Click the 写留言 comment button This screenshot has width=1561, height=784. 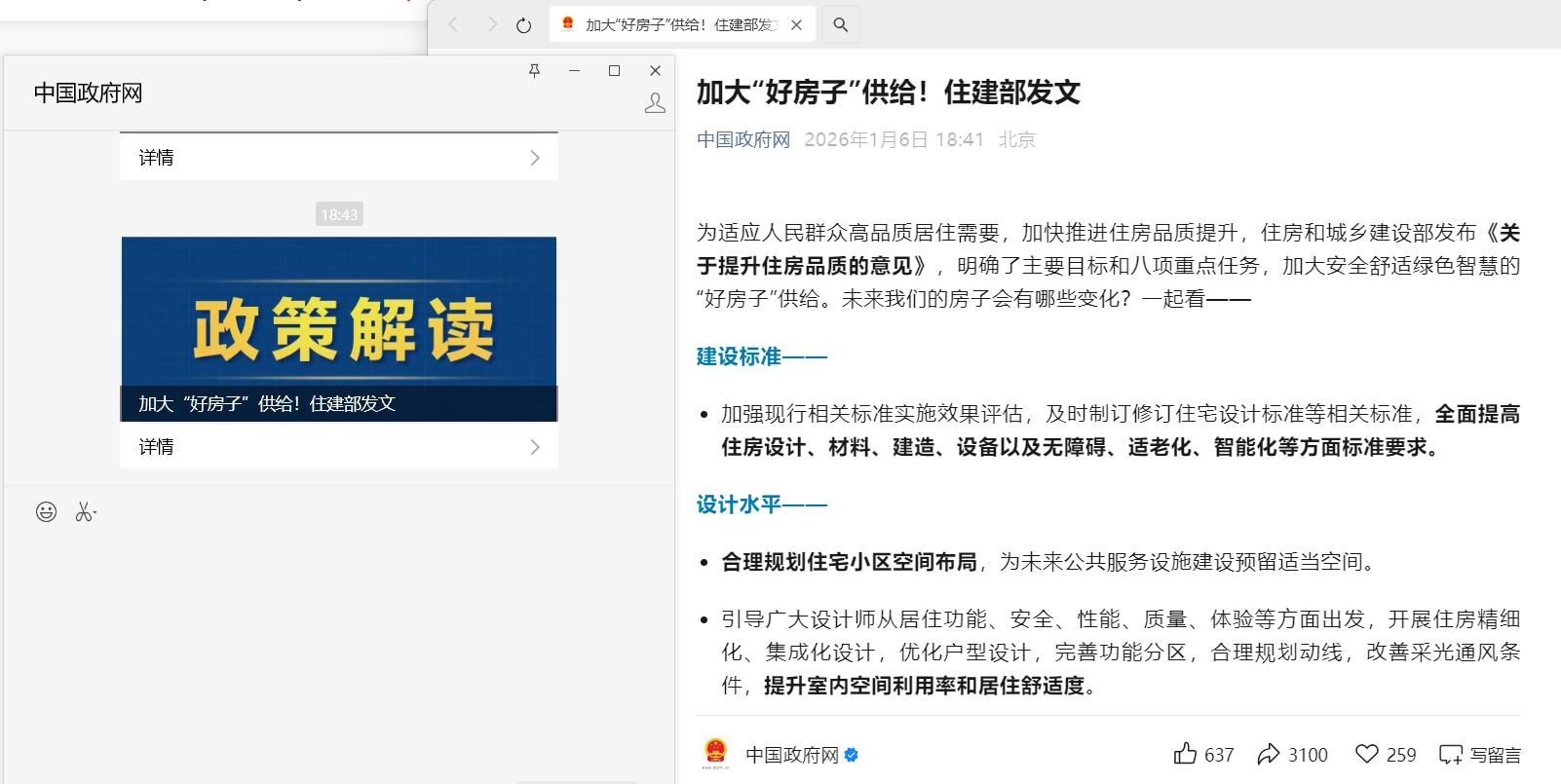tap(1480, 755)
